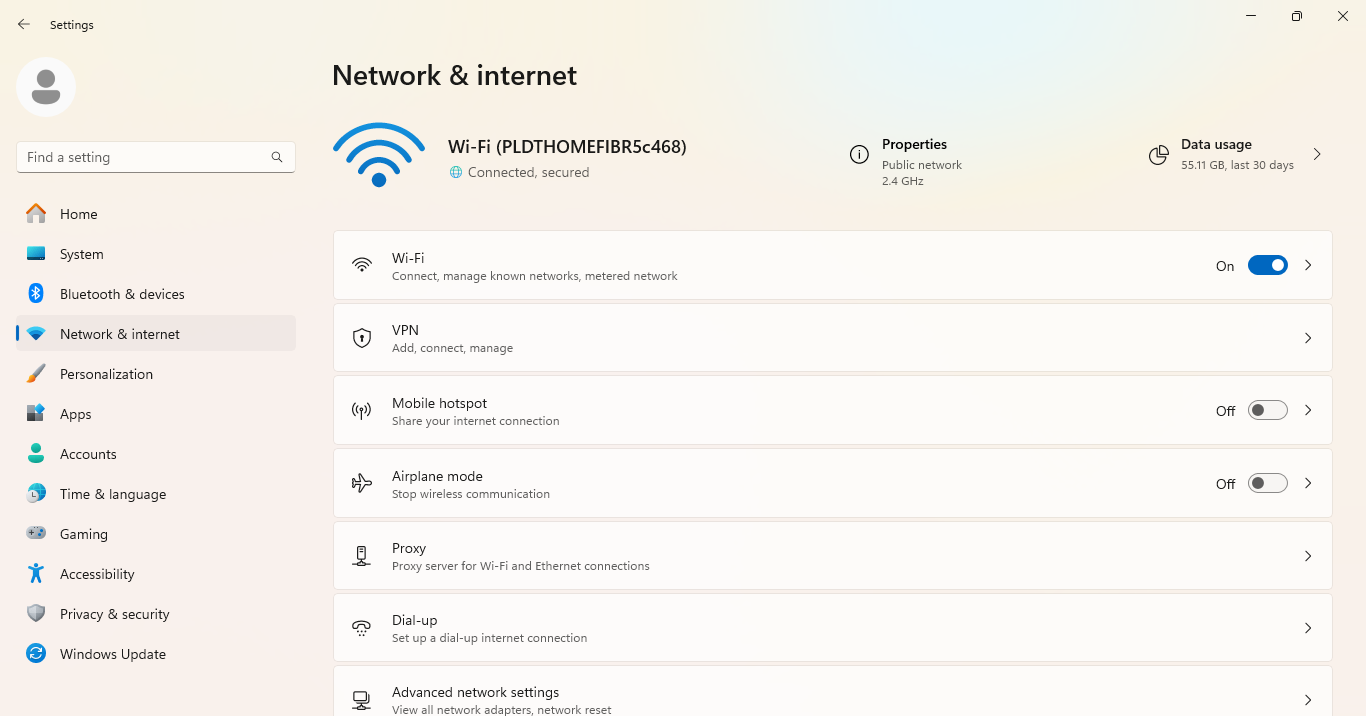Image resolution: width=1366 pixels, height=716 pixels.
Task: Click the Find a setting search box
Action: point(155,157)
